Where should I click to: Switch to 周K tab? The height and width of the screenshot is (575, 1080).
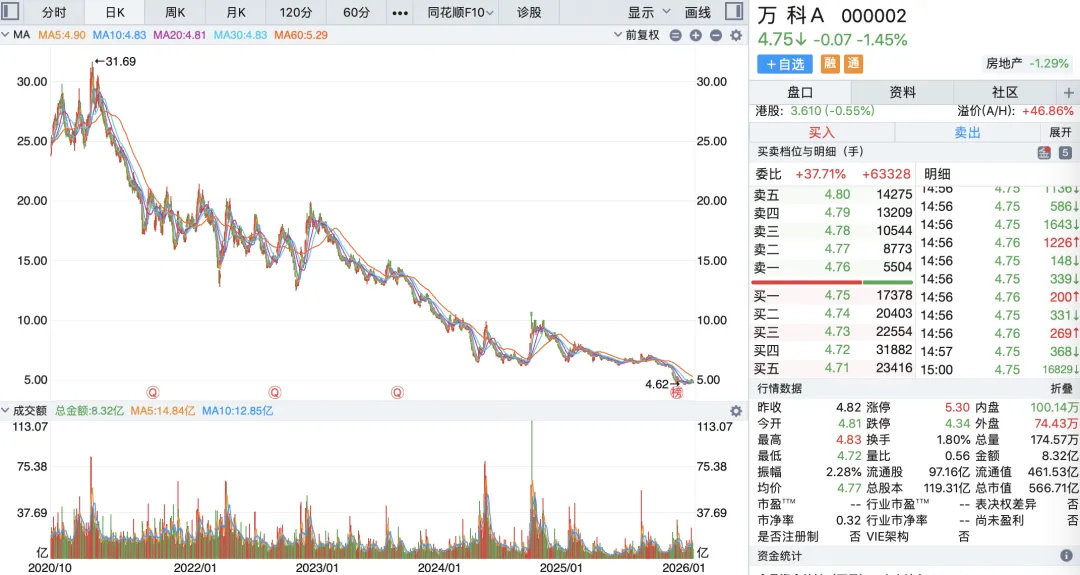coord(175,12)
